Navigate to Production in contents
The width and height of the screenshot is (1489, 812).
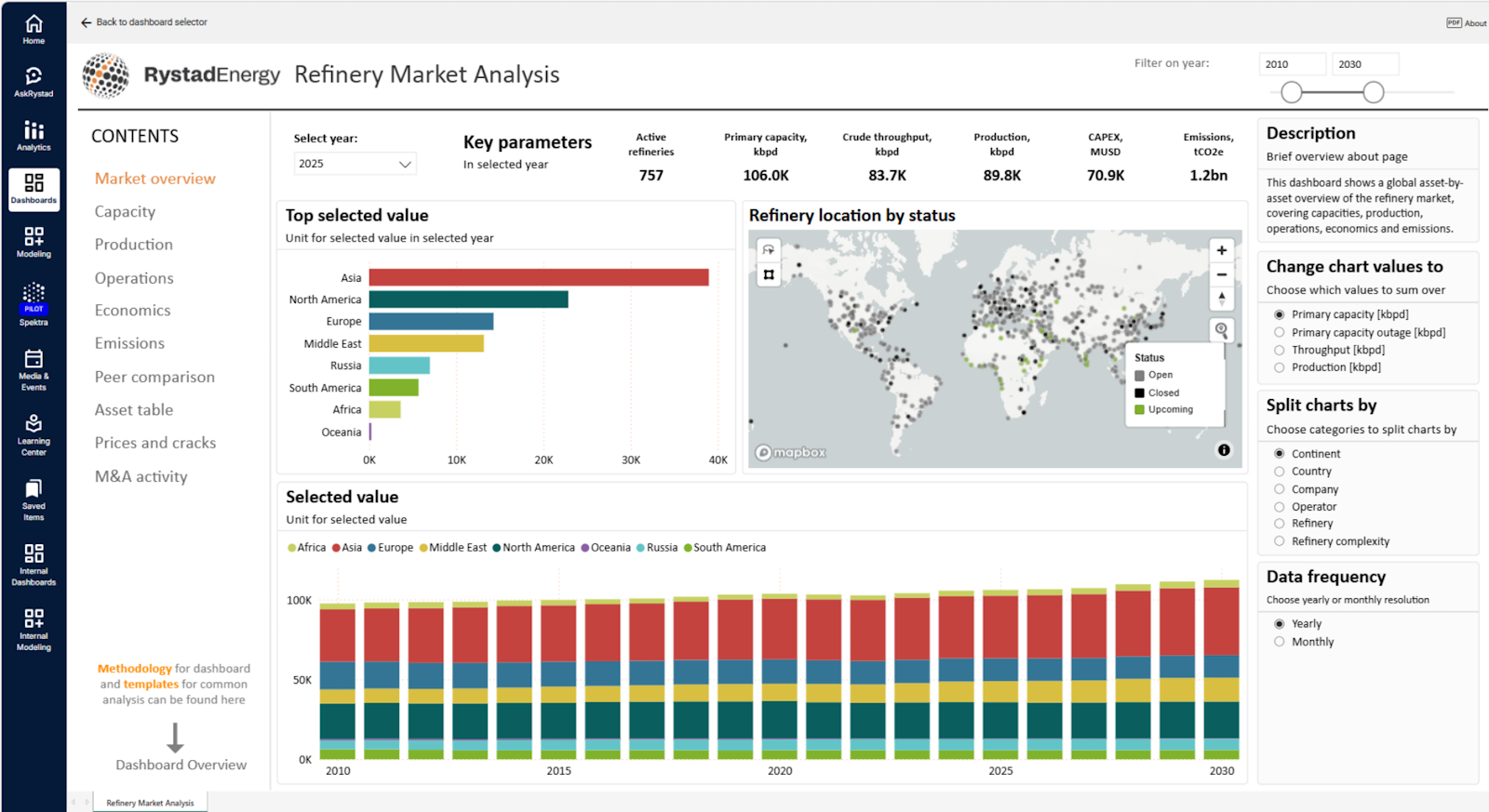click(x=134, y=245)
